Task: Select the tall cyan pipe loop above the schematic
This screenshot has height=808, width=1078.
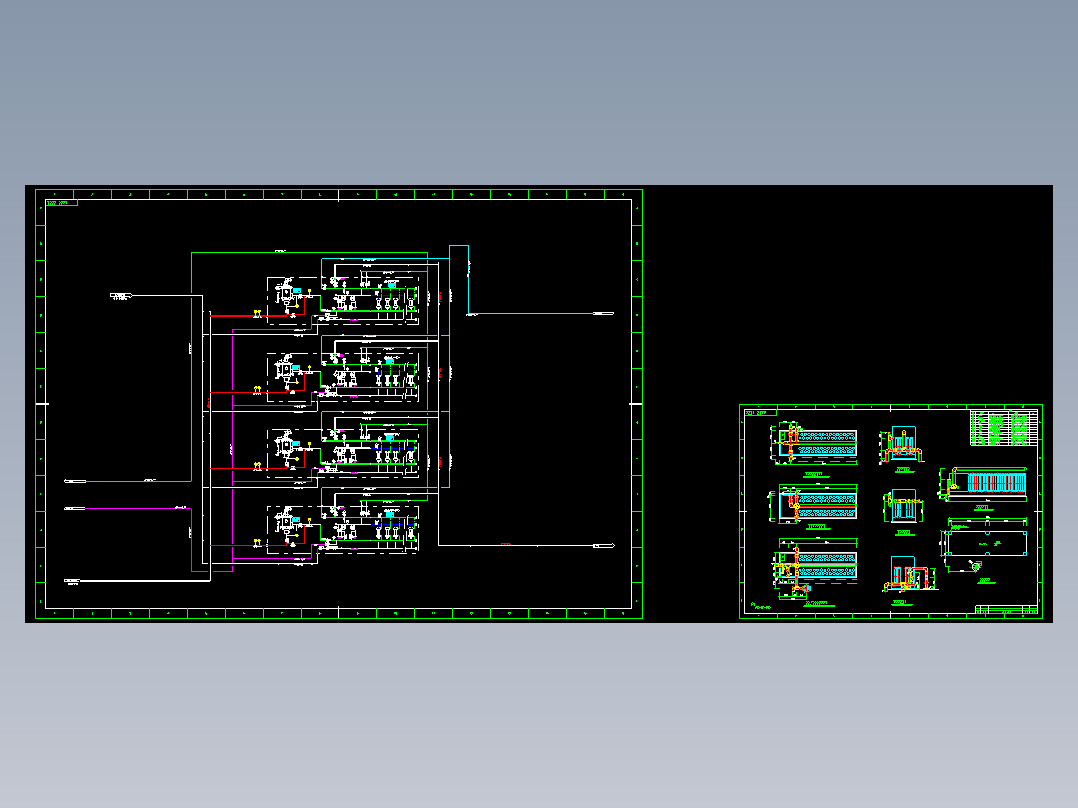Action: 459,279
